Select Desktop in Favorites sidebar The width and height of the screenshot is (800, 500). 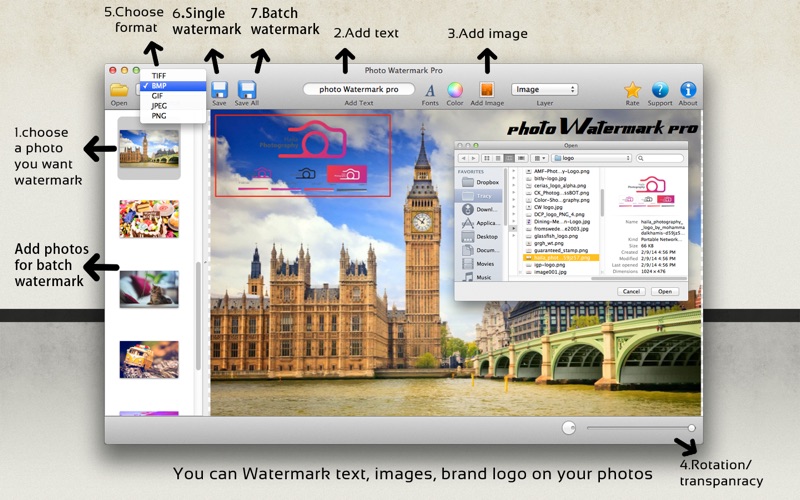[x=480, y=237]
